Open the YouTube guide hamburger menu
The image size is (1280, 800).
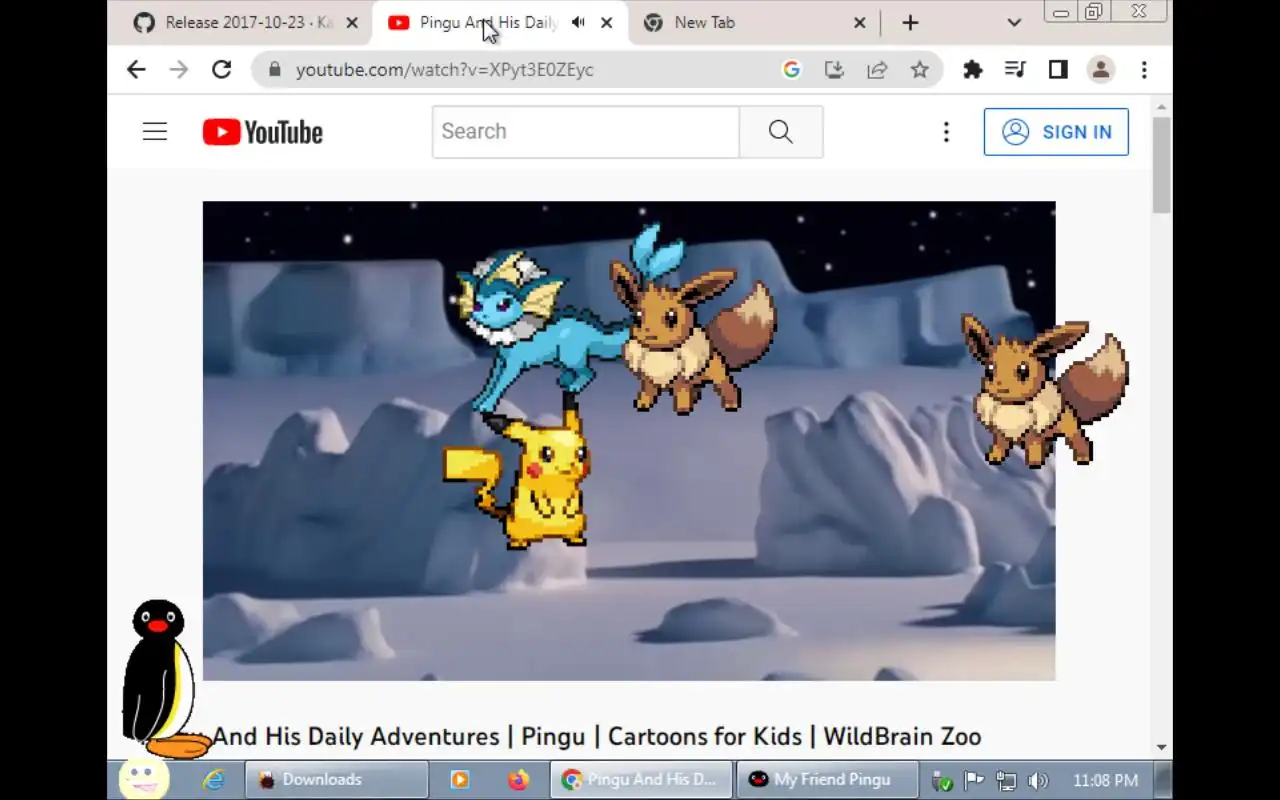pos(155,132)
